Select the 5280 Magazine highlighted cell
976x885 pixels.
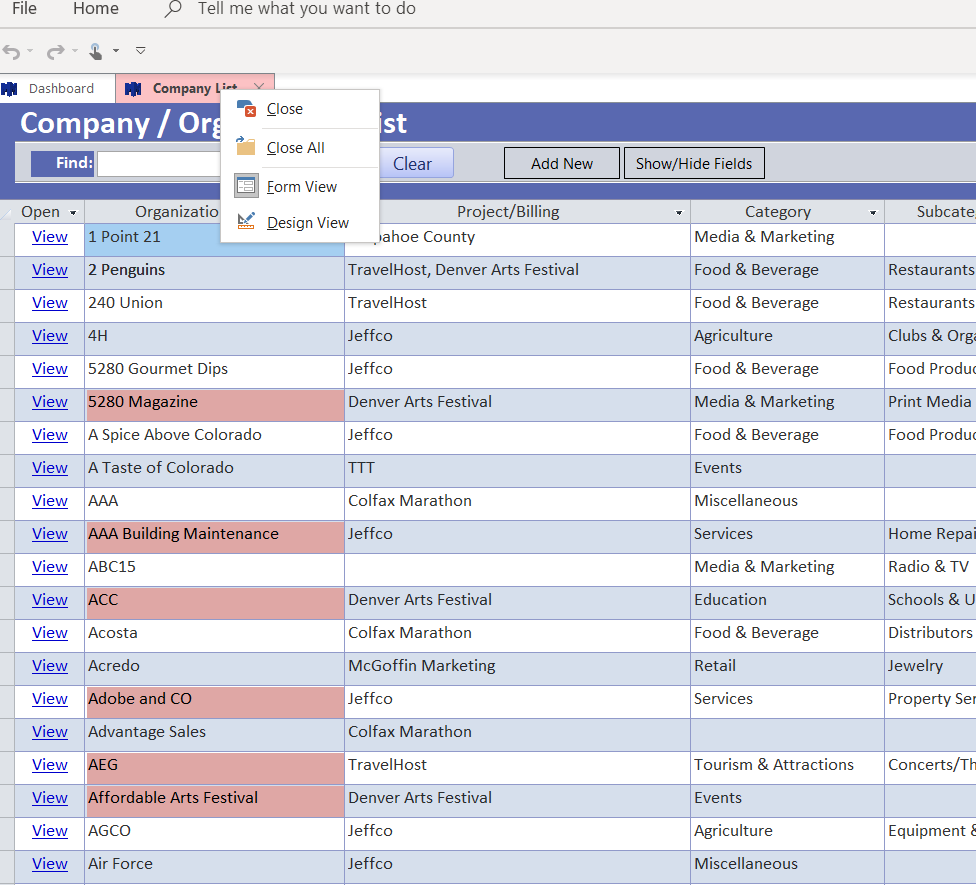214,405
